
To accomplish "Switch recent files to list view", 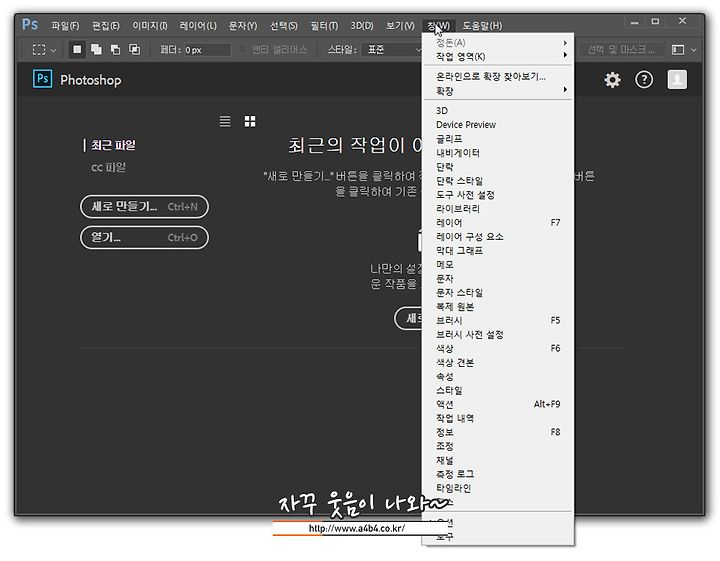I will (x=225, y=121).
